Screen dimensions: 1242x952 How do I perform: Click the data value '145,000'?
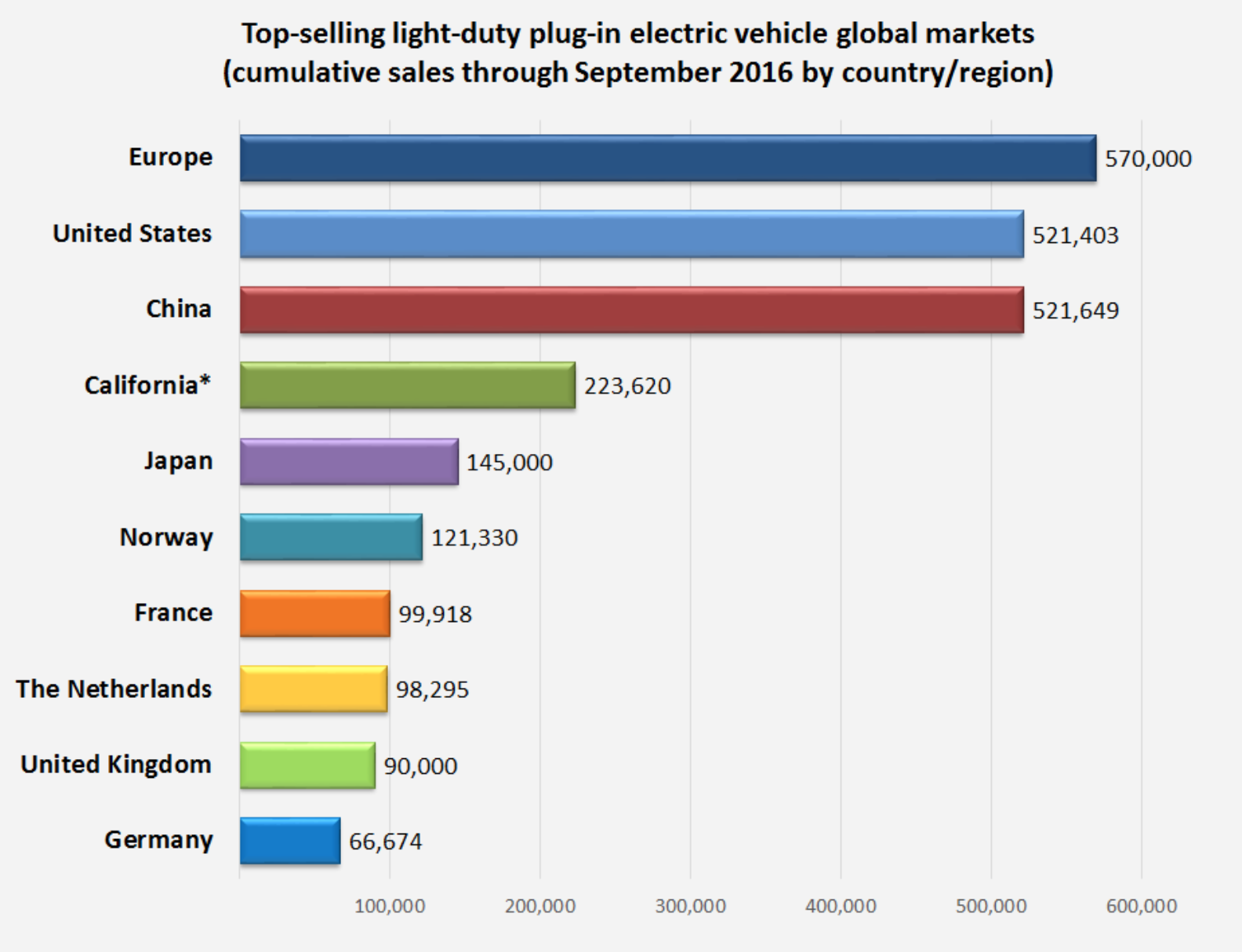[x=510, y=463]
